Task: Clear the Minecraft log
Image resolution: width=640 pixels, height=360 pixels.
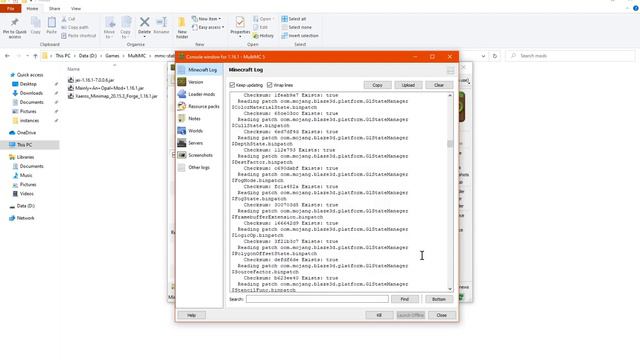Action: tap(439, 85)
